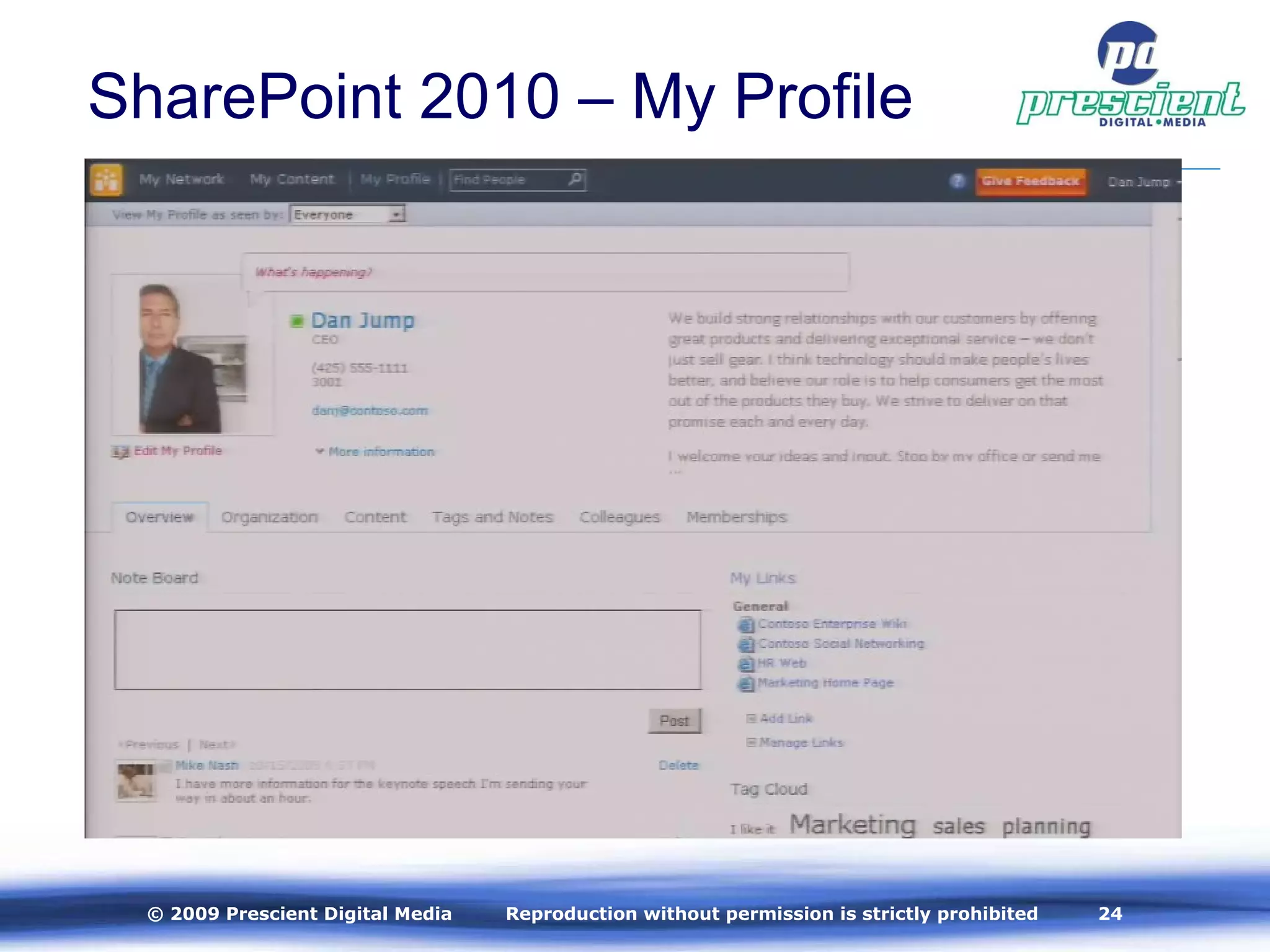Click the I like it tag
Screen dimensions: 1270x952
coord(752,829)
